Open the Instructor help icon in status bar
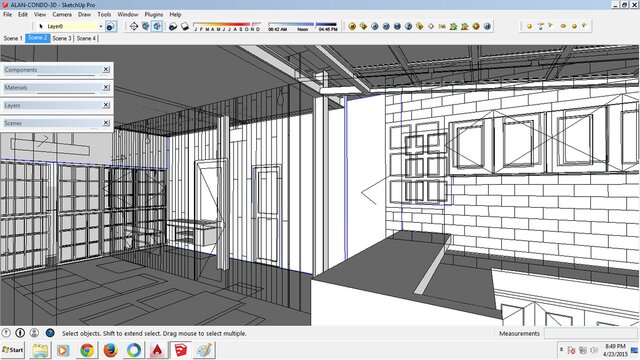Screen dimensions: 640x360 (50, 333)
